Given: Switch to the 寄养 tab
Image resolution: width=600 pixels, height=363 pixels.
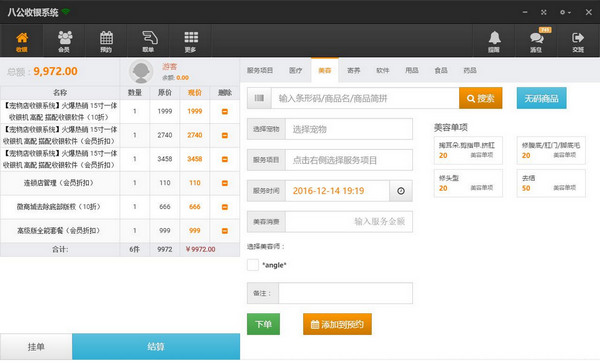Looking at the screenshot, I should pos(354,70).
